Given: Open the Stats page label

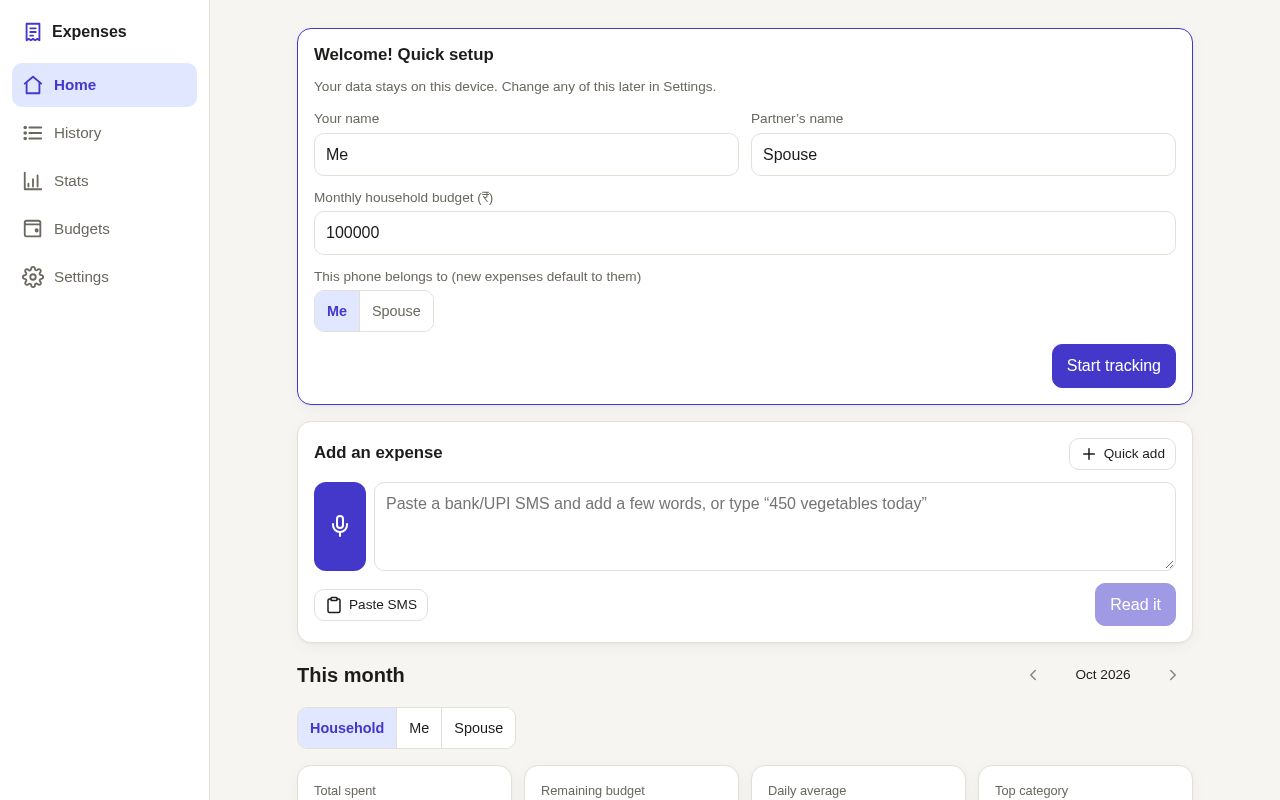Looking at the screenshot, I should [71, 181].
